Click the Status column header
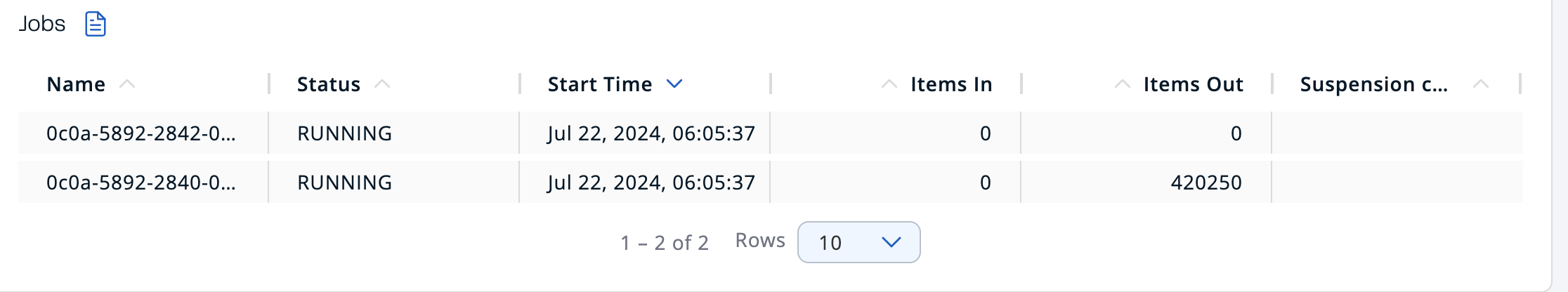The width and height of the screenshot is (1568, 292). [x=329, y=84]
